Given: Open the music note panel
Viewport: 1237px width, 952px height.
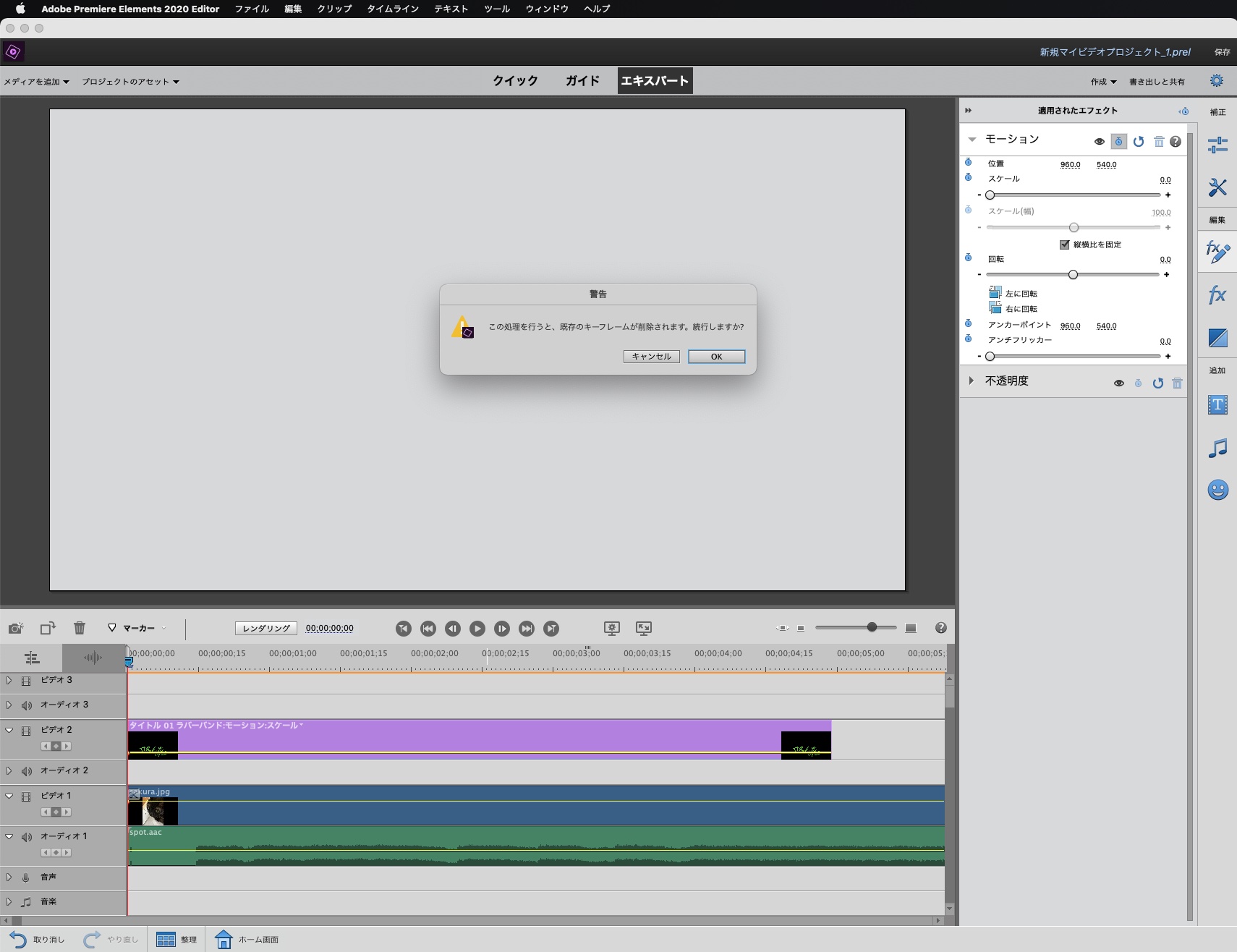Looking at the screenshot, I should [x=1217, y=448].
